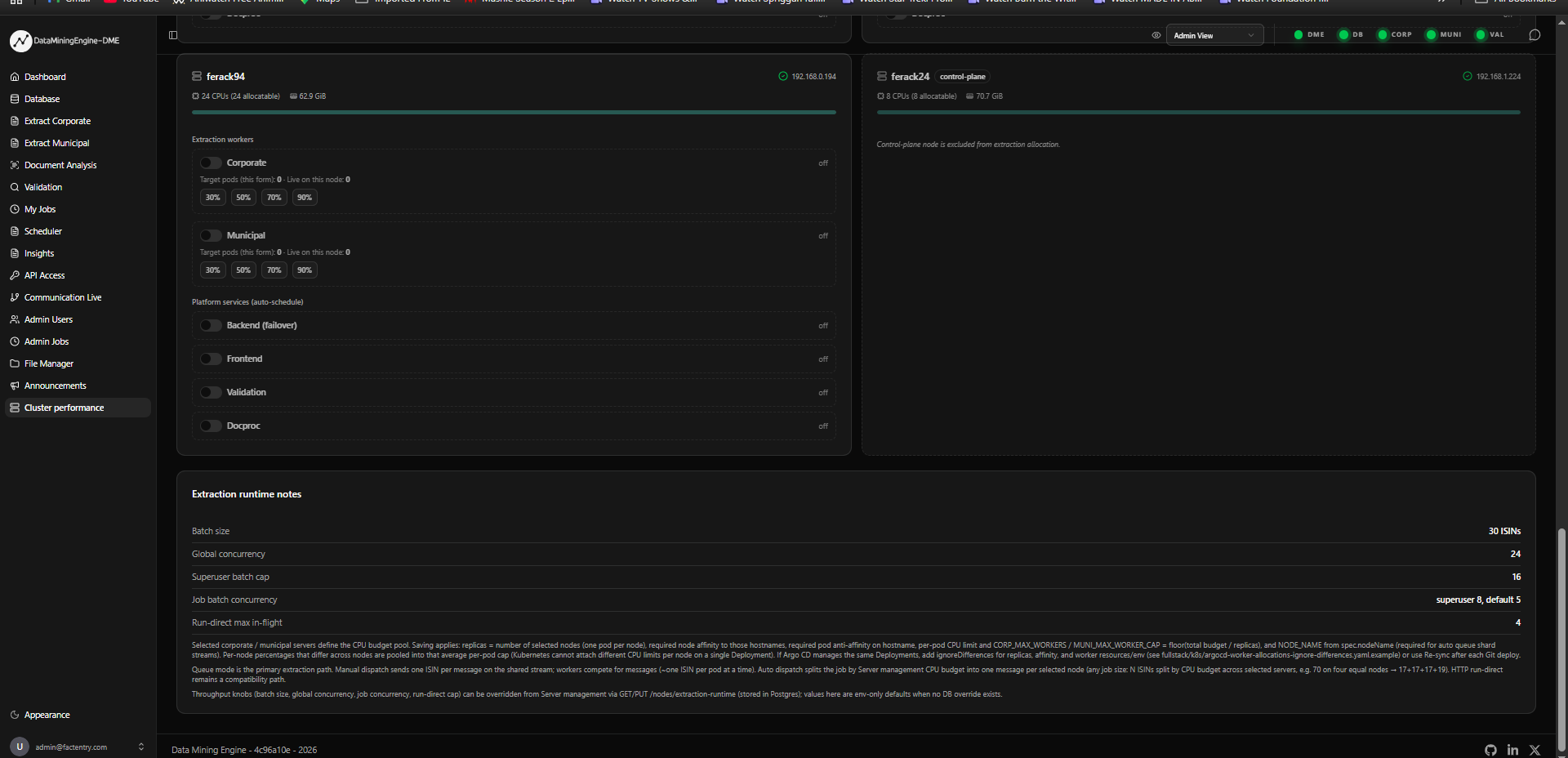
Task: Enable the Corporate extraction worker toggle
Action: point(212,163)
